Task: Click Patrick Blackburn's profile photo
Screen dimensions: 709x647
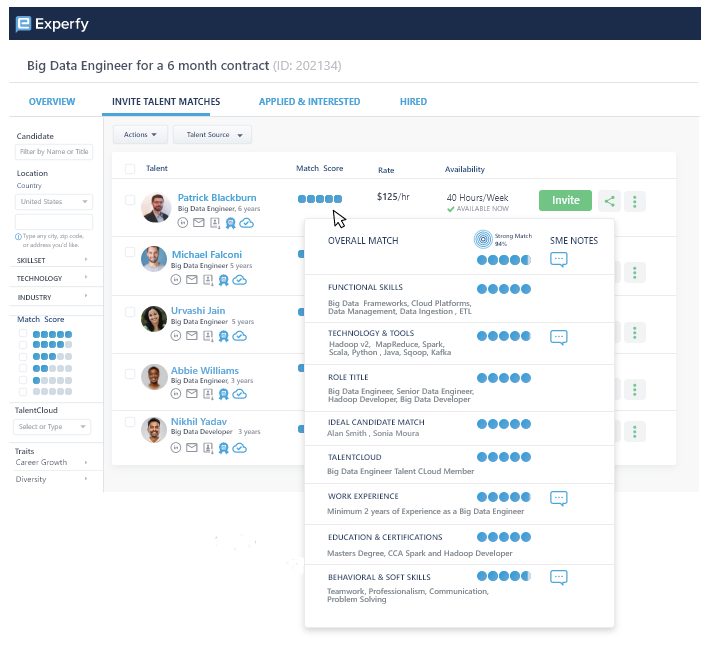Action: click(156, 208)
